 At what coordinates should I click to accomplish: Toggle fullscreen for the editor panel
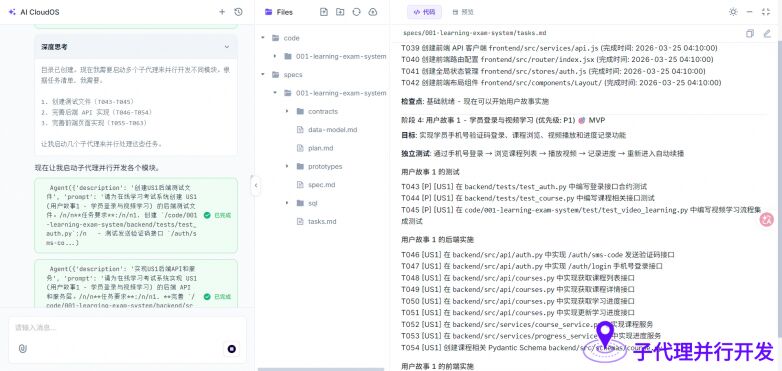766,12
